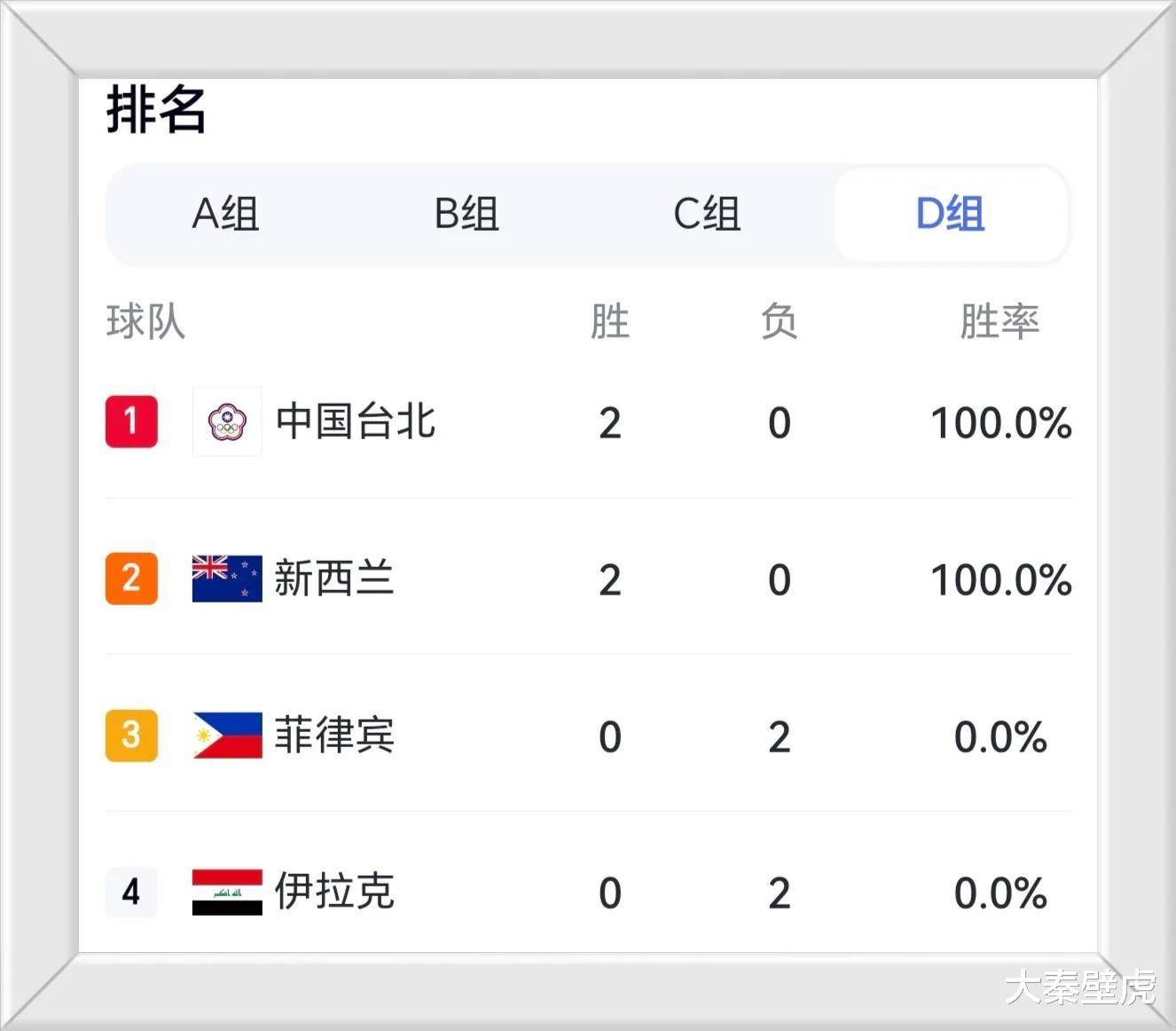This screenshot has width=1176, height=1031.
Task: Click the 负 column header
Action: click(778, 323)
